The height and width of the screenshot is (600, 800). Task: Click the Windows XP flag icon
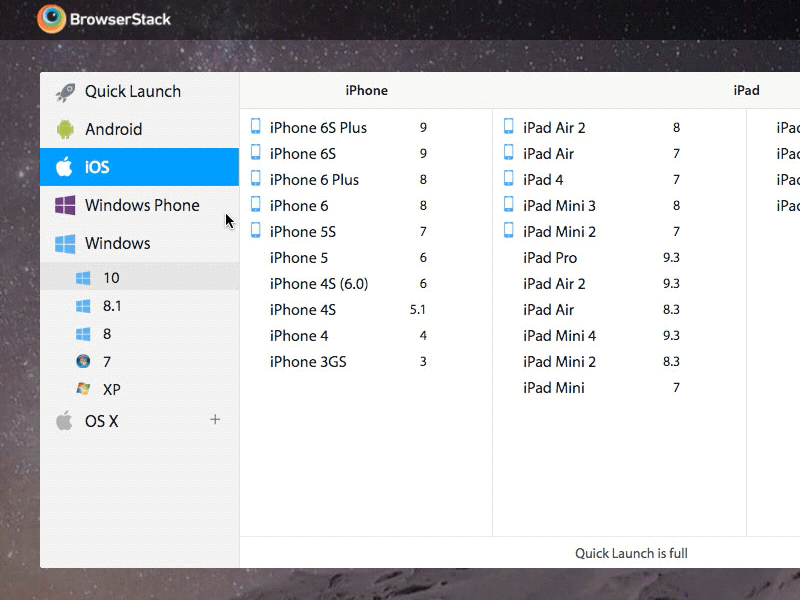pyautogui.click(x=83, y=389)
